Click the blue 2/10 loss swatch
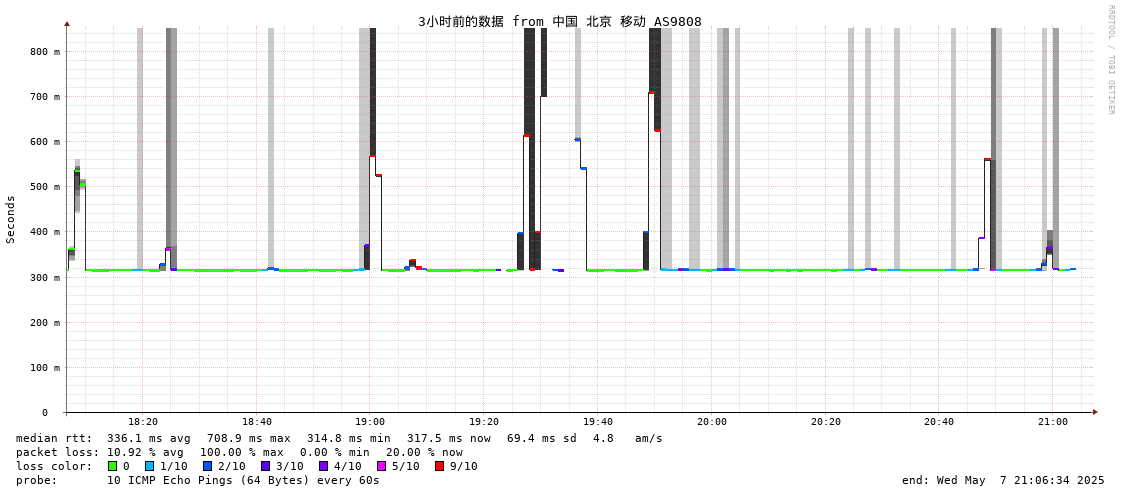This screenshot has width=1121, height=494. [x=207, y=466]
